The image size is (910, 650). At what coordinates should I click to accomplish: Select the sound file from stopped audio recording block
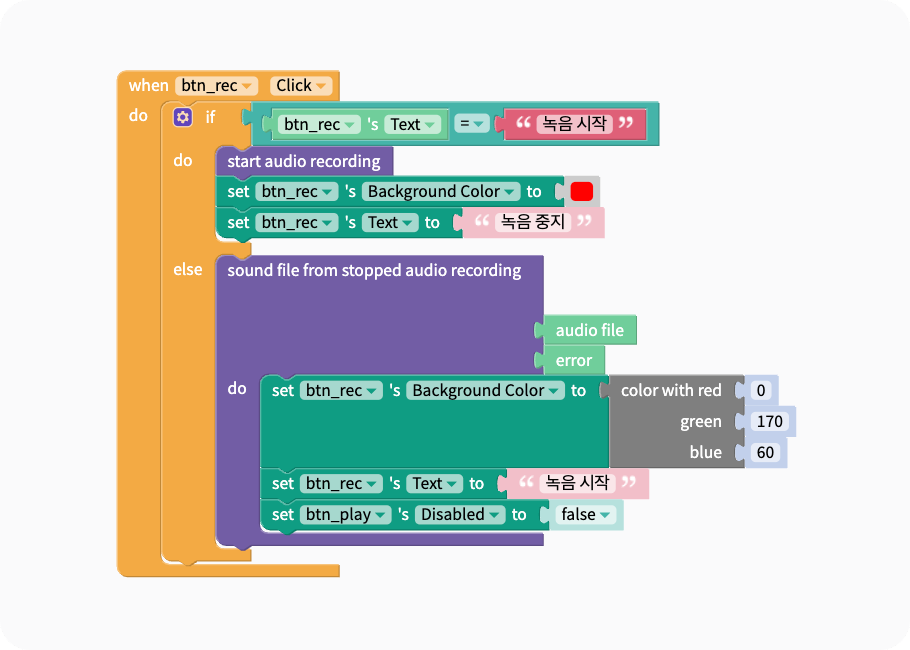tap(374, 270)
